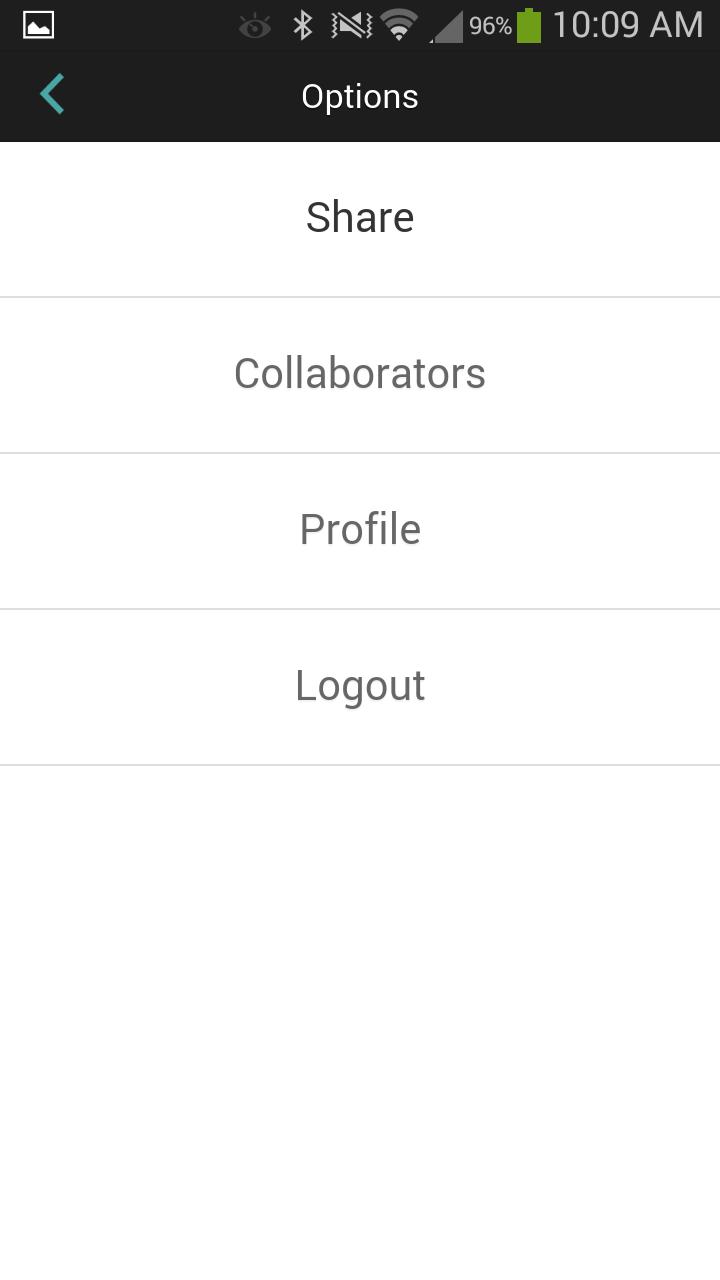The width and height of the screenshot is (720, 1280).
Task: Tap the Bluetooth status icon
Action: [302, 25]
